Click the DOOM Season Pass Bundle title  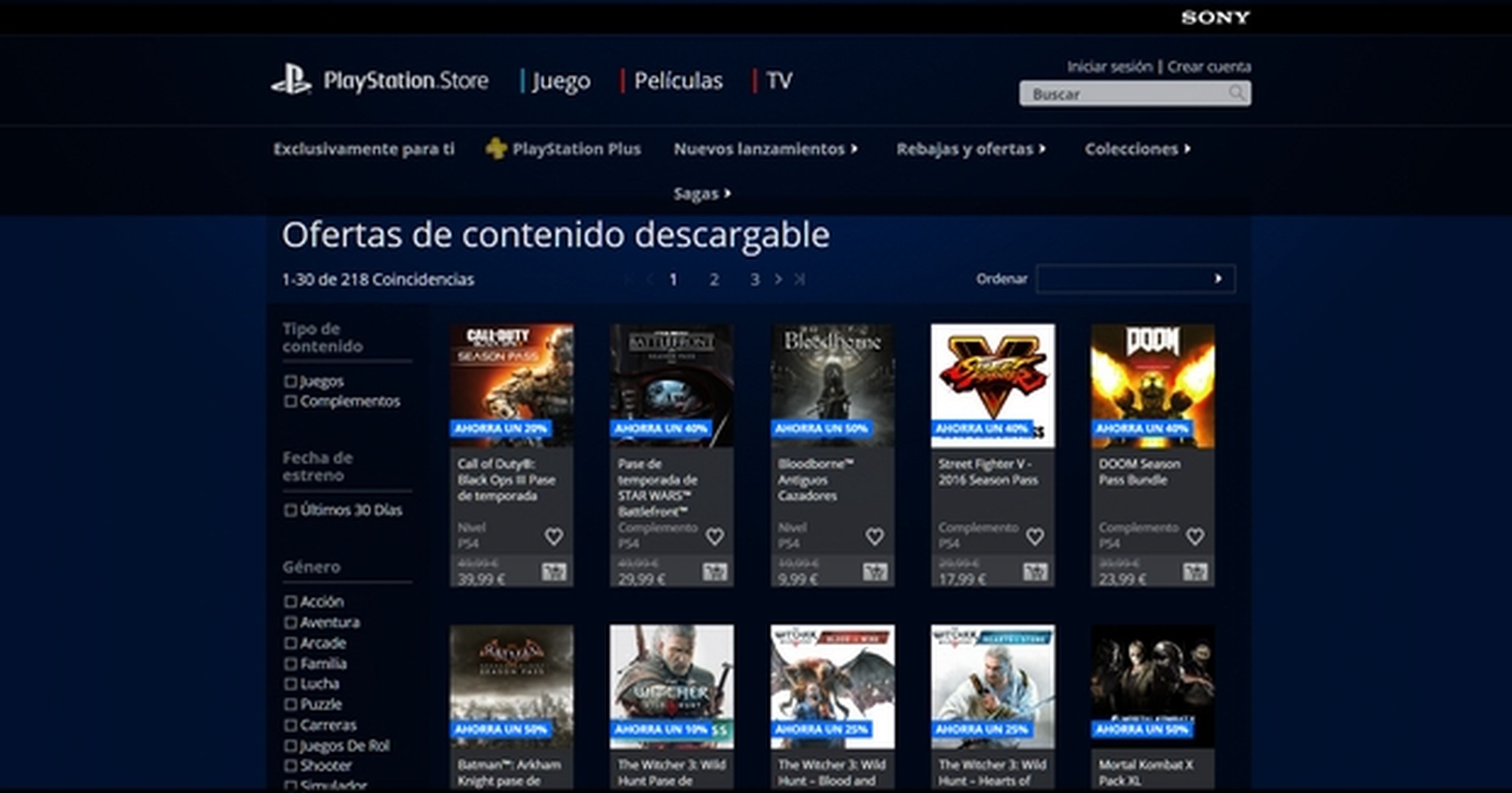click(x=1139, y=472)
